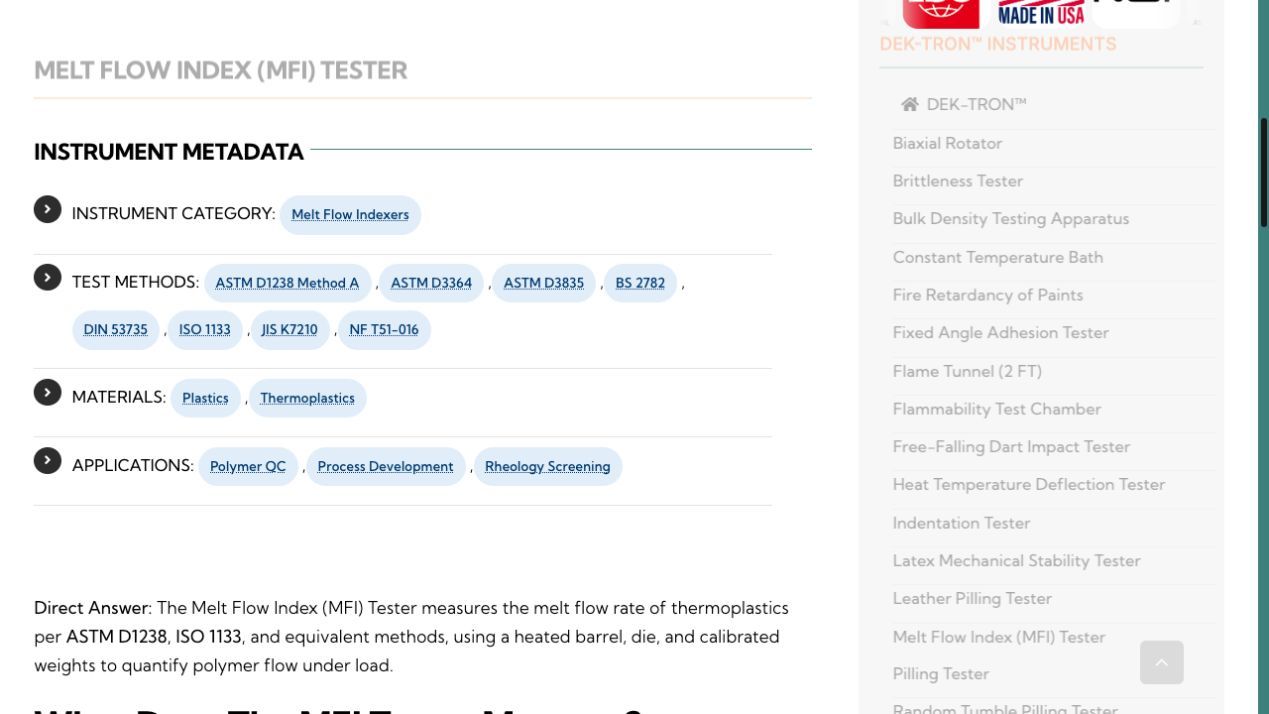The image size is (1269, 714).
Task: Open Fire Retardancy of Paints link
Action: [988, 295]
